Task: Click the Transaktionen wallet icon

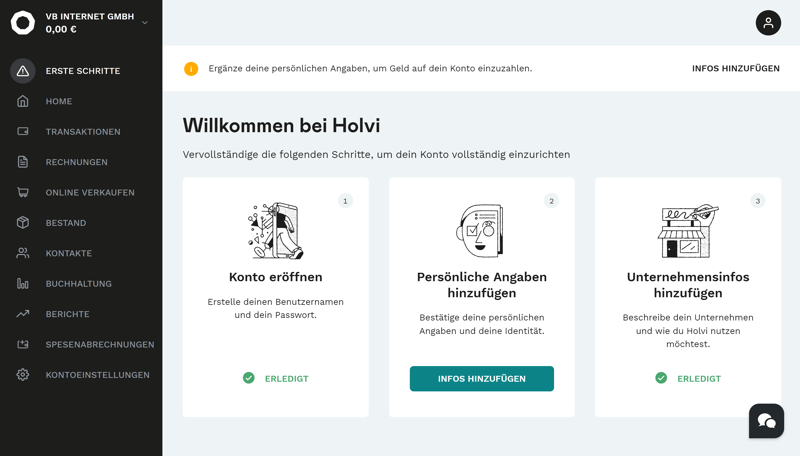Action: point(23,132)
